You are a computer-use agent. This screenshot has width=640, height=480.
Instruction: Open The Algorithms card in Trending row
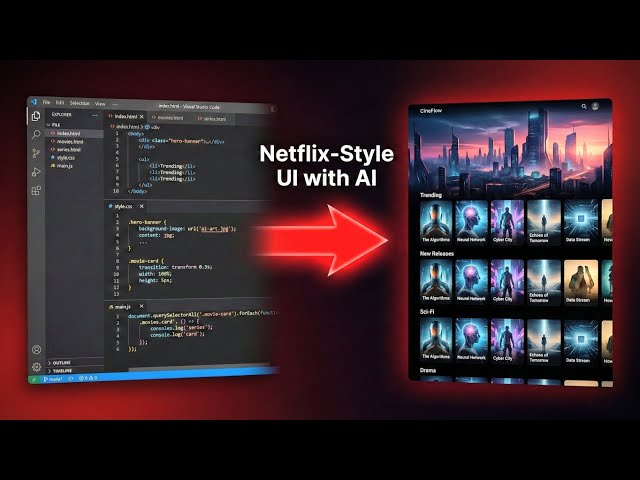coord(436,222)
